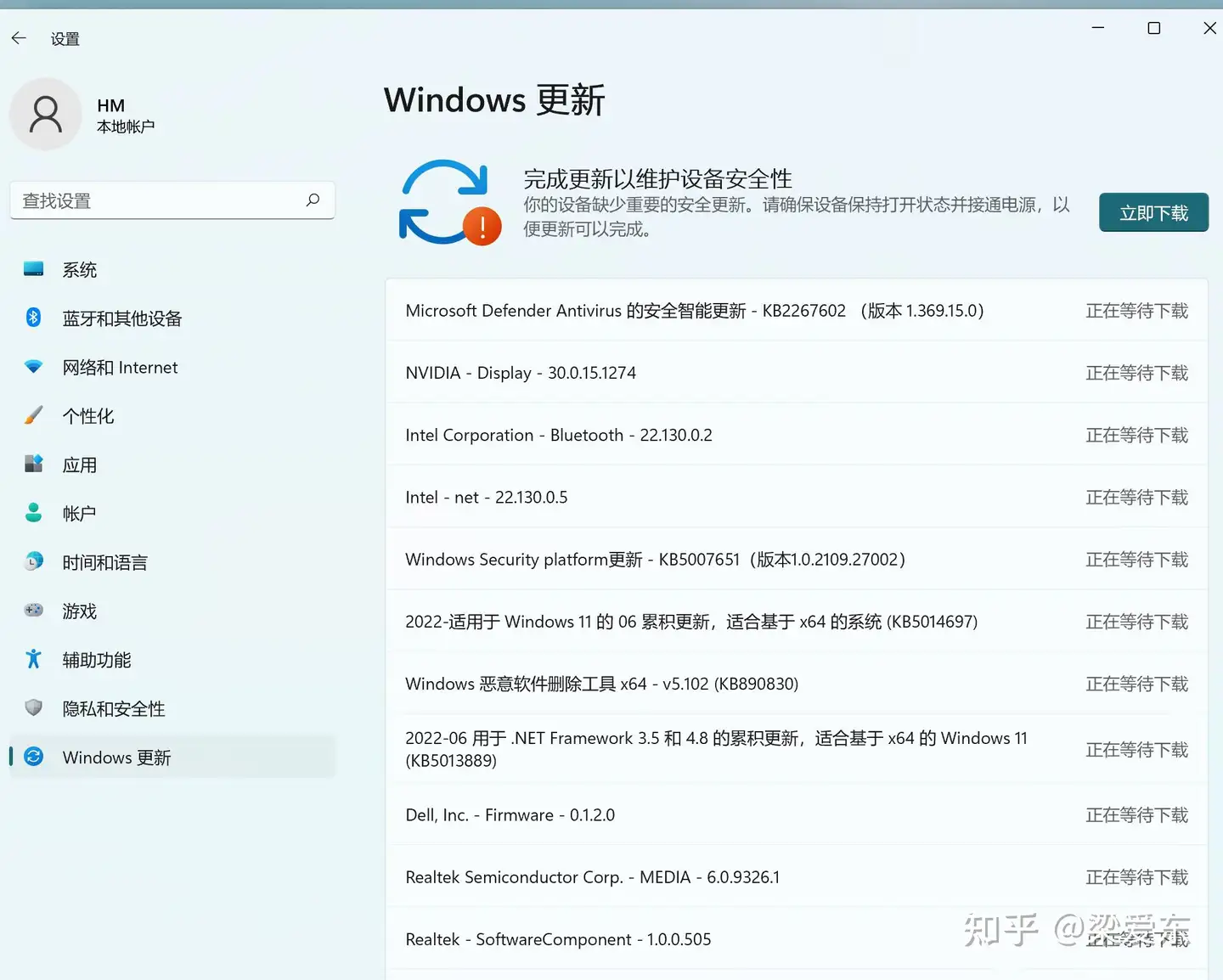Minimize the 设置 window
Viewport: 1223px width, 980px height.
1097,28
